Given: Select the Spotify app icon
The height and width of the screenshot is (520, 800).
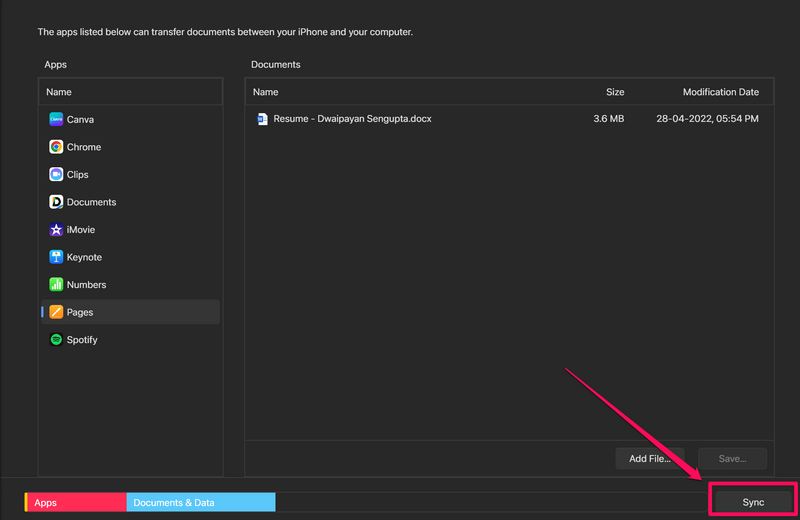Looking at the screenshot, I should 57,340.
